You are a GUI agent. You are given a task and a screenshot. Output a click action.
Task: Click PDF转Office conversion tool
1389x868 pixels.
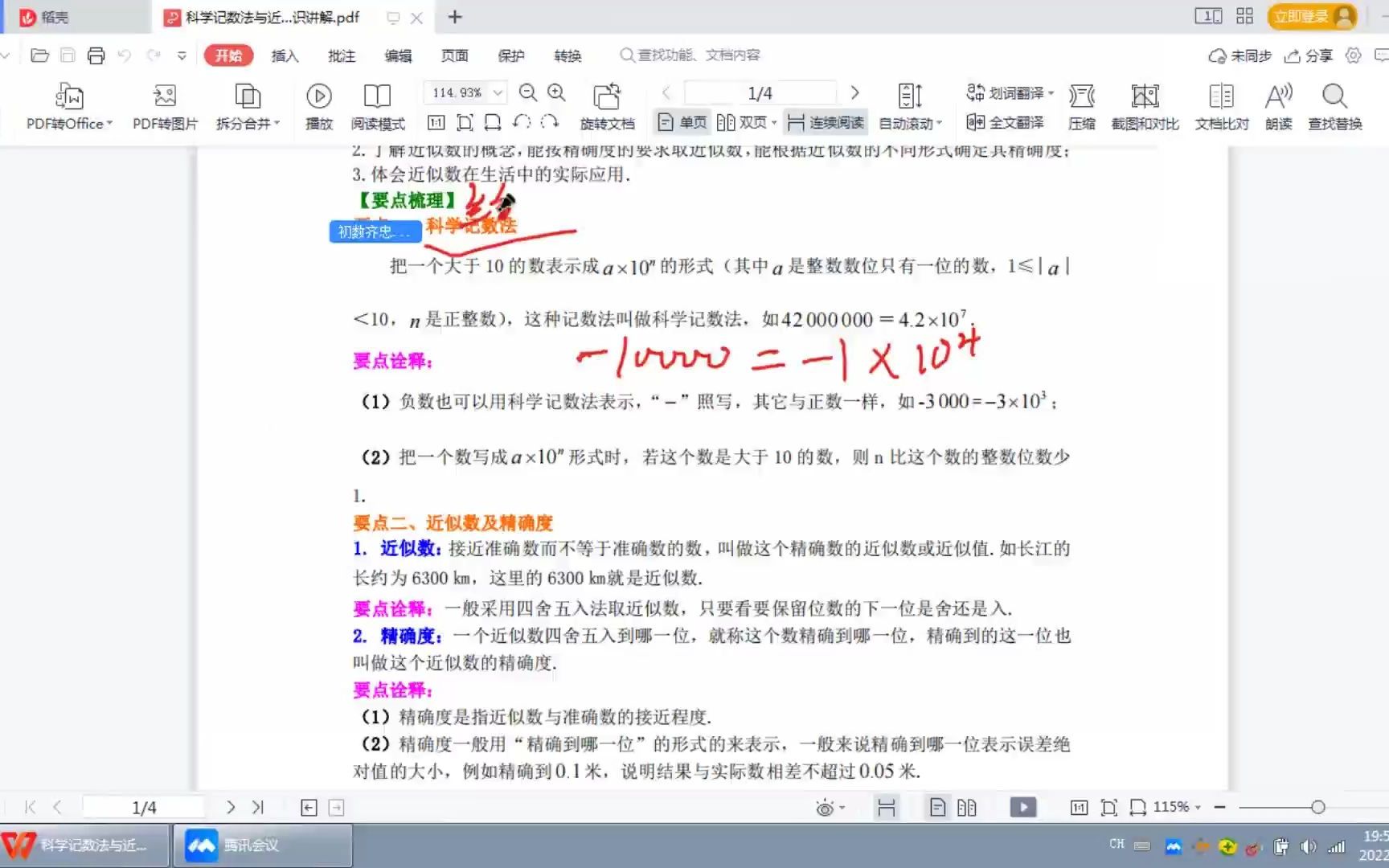click(x=69, y=106)
